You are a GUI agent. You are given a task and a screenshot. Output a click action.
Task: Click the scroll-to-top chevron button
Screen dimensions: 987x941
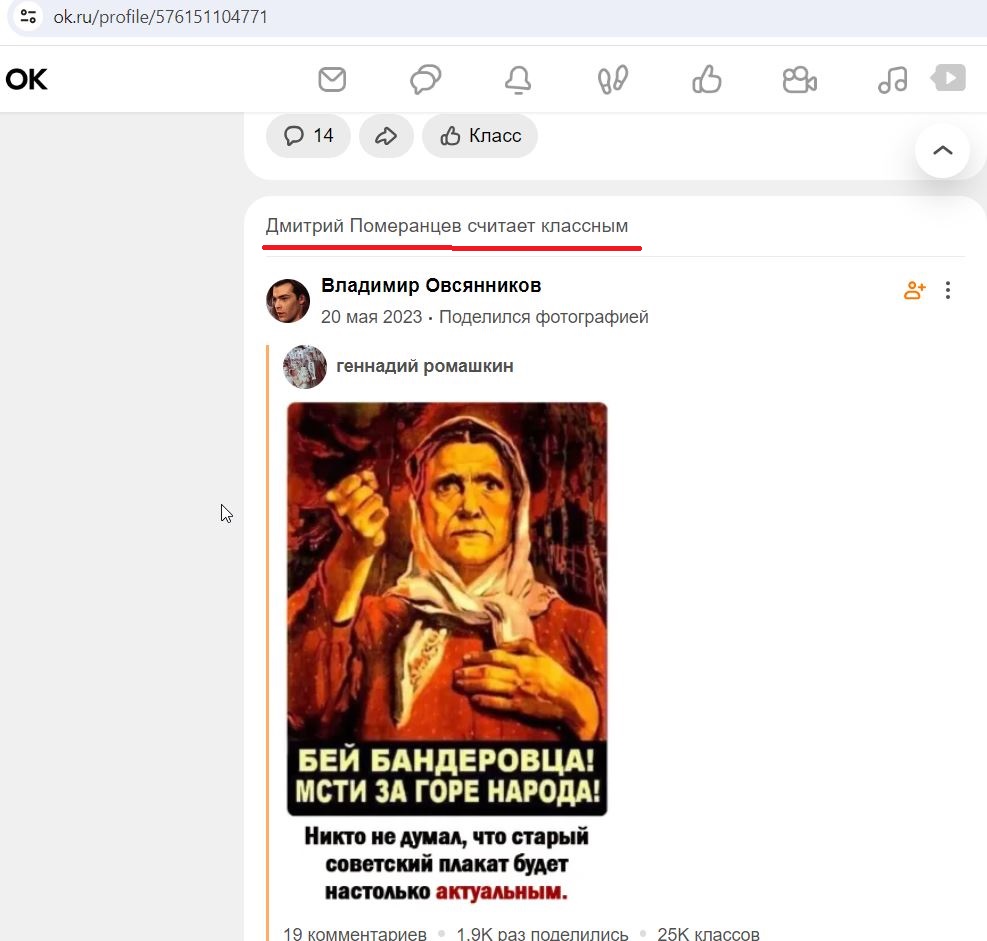tap(942, 150)
